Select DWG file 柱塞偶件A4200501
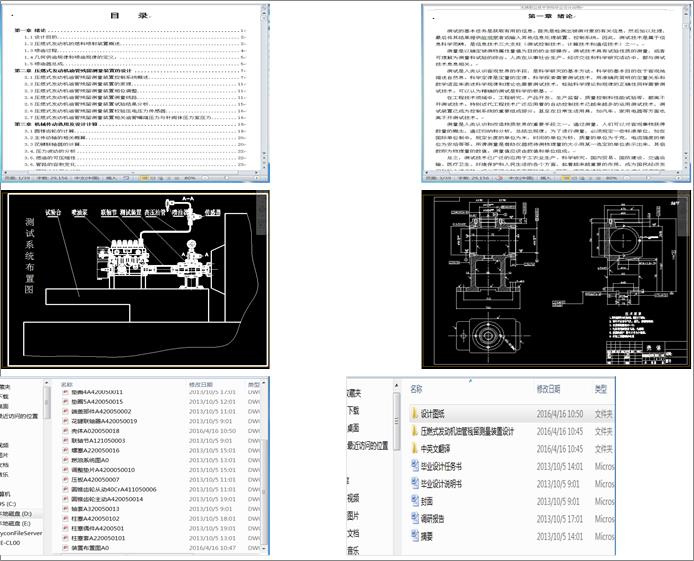 [97, 528]
